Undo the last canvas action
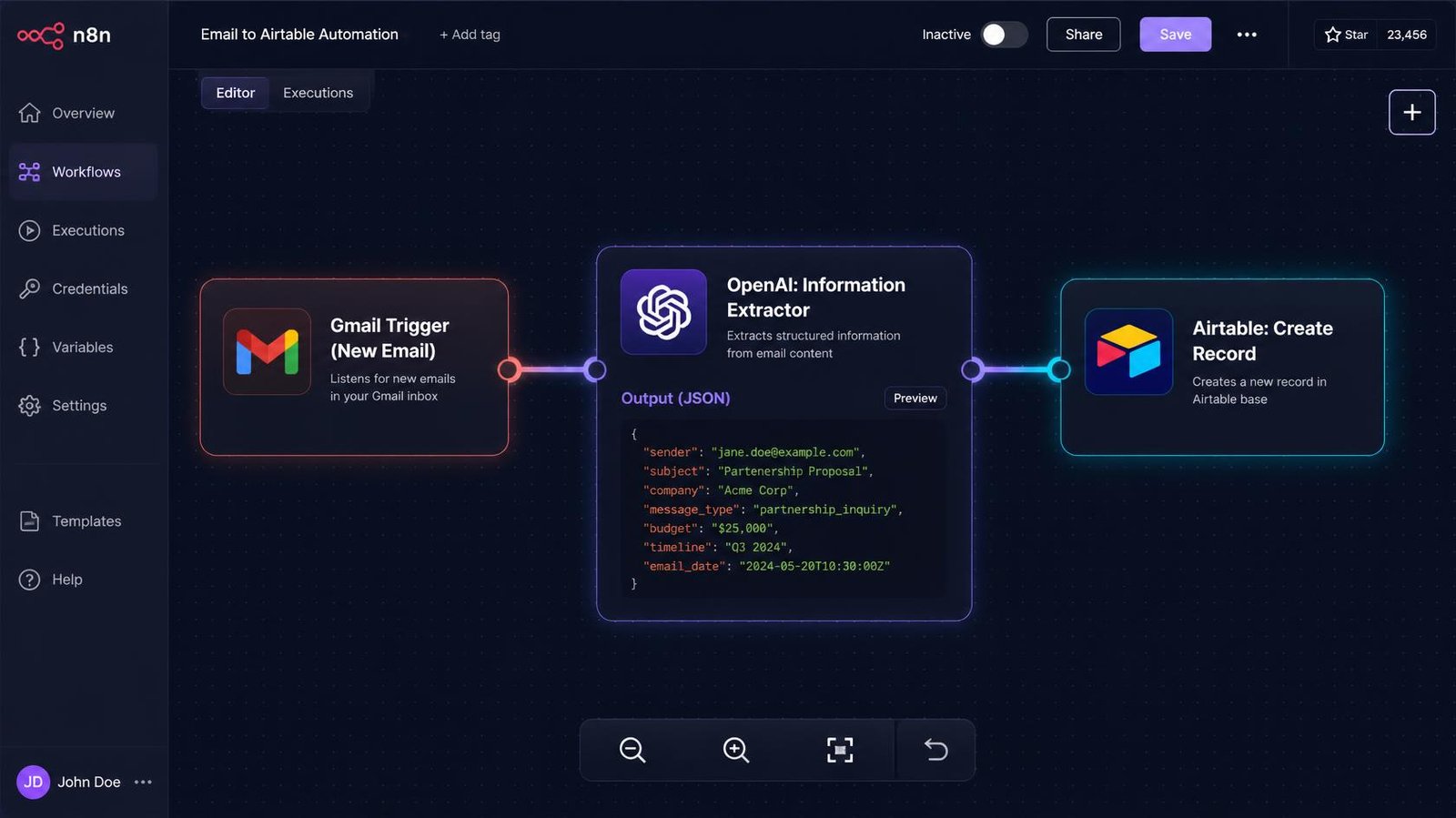This screenshot has height=818, width=1456. (x=936, y=750)
